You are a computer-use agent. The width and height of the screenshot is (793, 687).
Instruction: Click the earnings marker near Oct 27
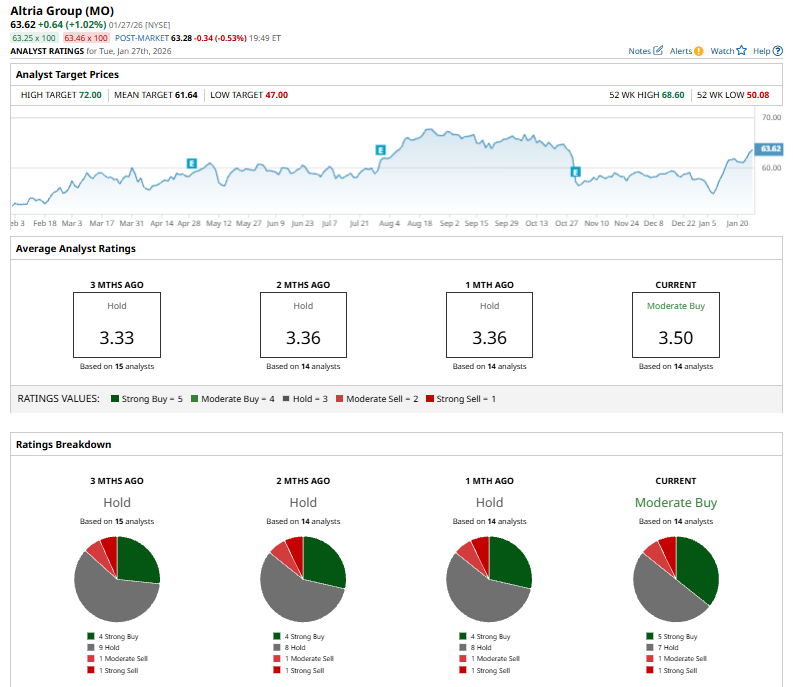click(575, 172)
